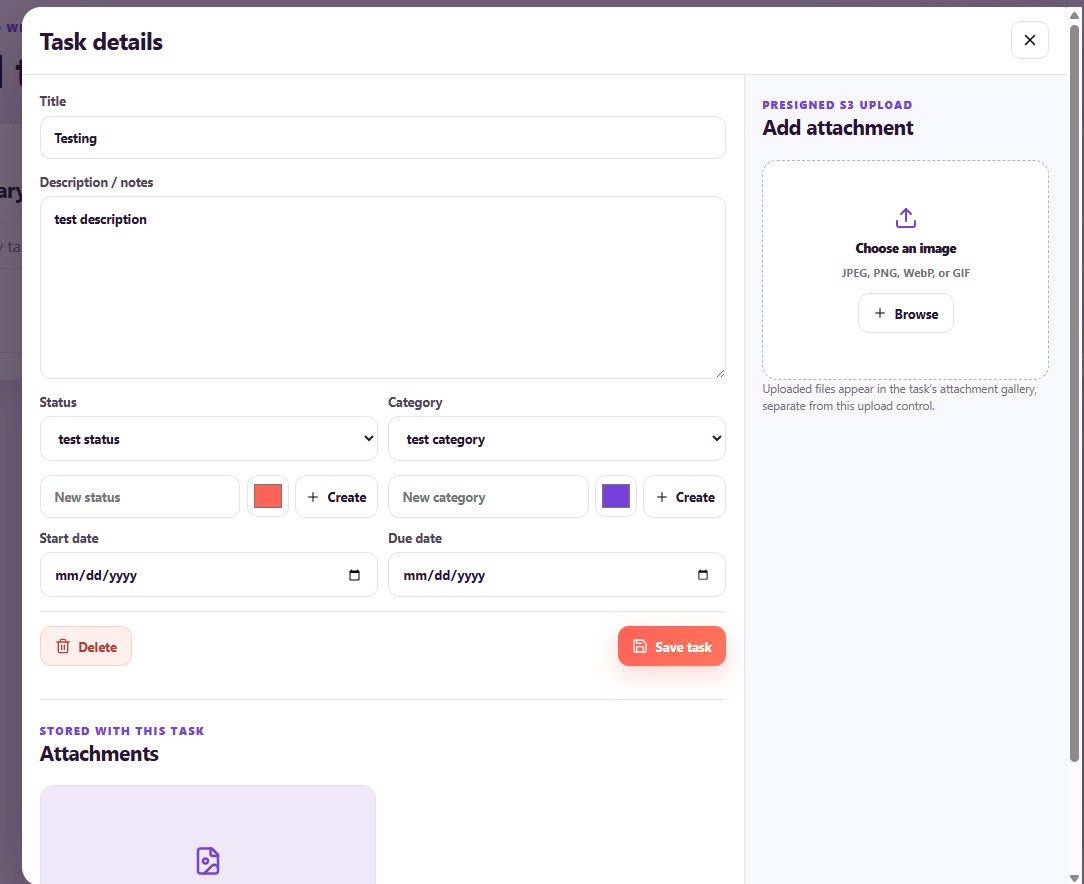This screenshot has height=884, width=1084.
Task: Click the JPEG, PNG, WebP, or GIF hint
Action: [906, 273]
